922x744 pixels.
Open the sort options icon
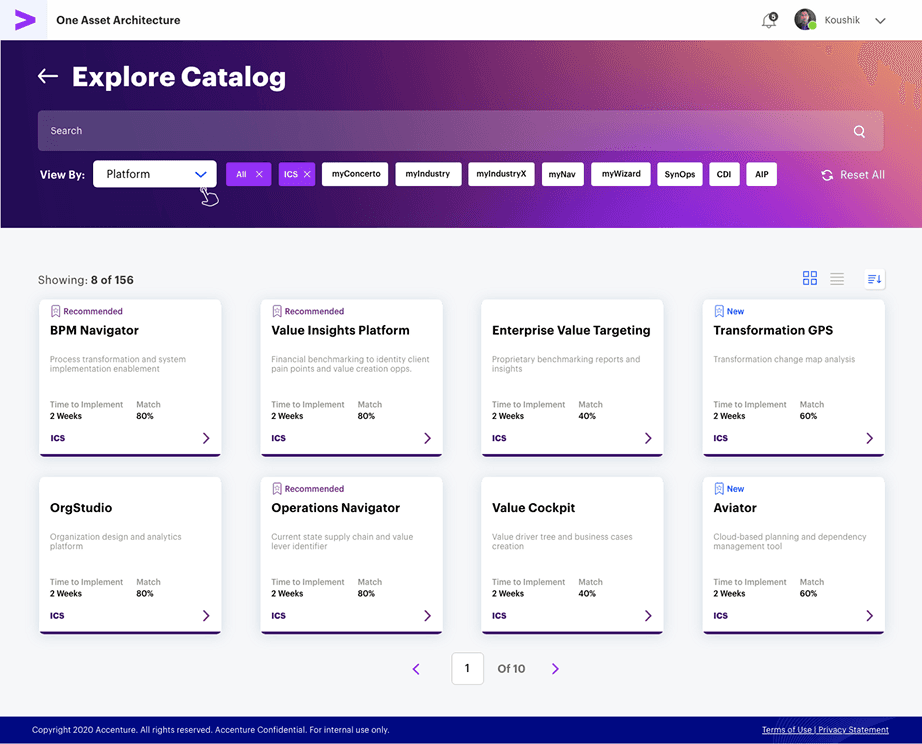[875, 279]
